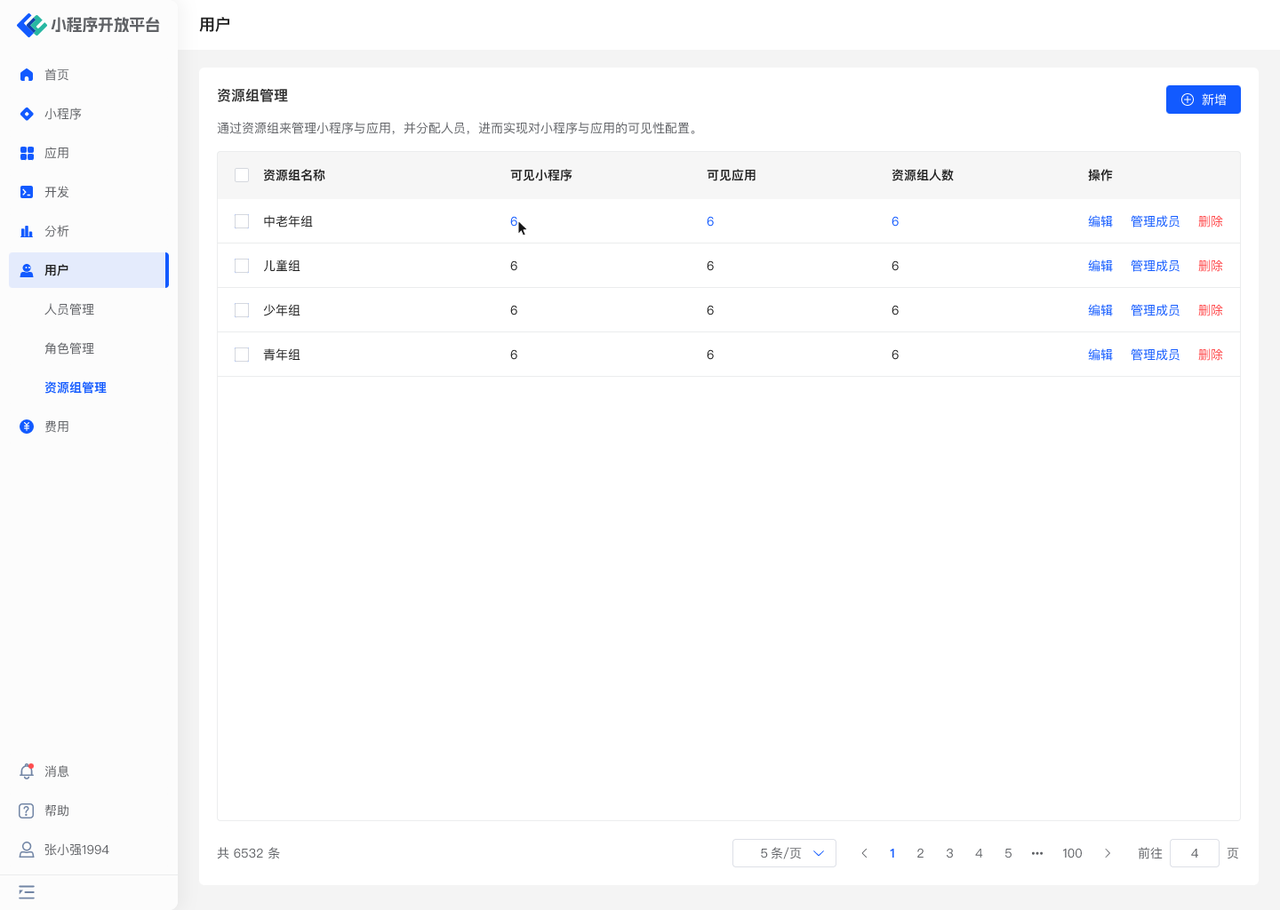Viewport: 1280px width, 910px height.
Task: Collapse the sidebar using the bottom-left icon
Action: tap(27, 892)
